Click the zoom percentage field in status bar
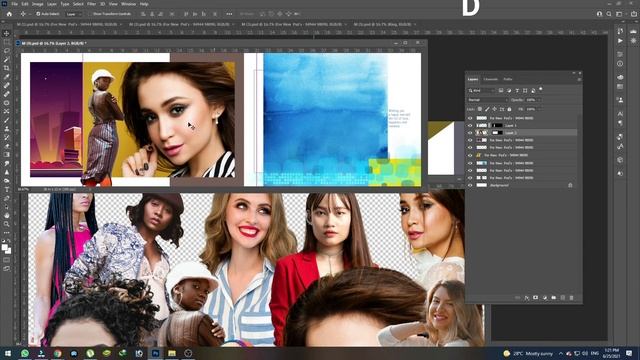 point(24,189)
